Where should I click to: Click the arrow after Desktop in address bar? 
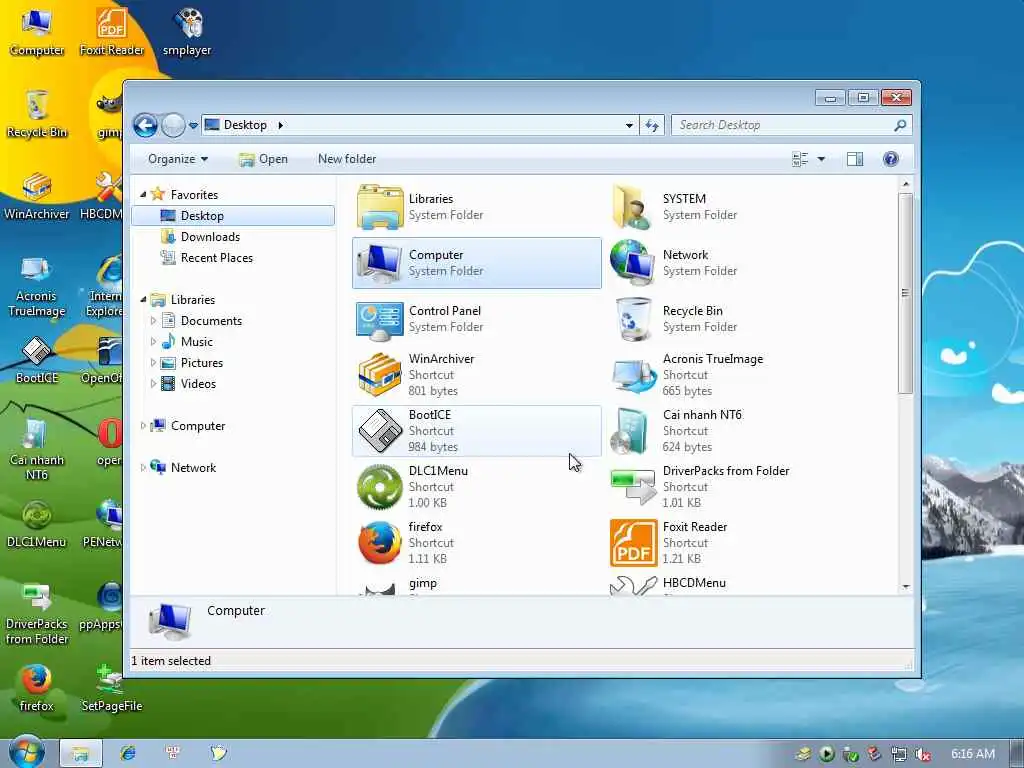pos(280,125)
